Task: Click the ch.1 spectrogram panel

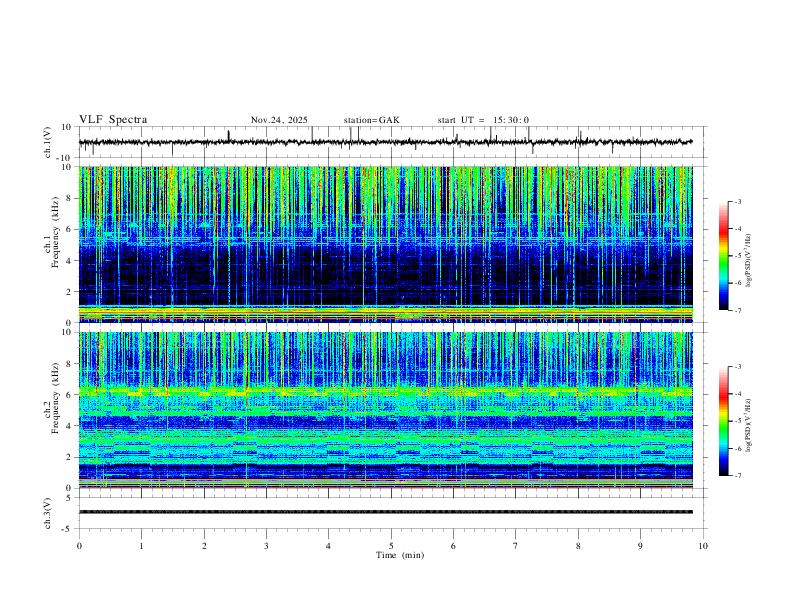Action: (386, 244)
